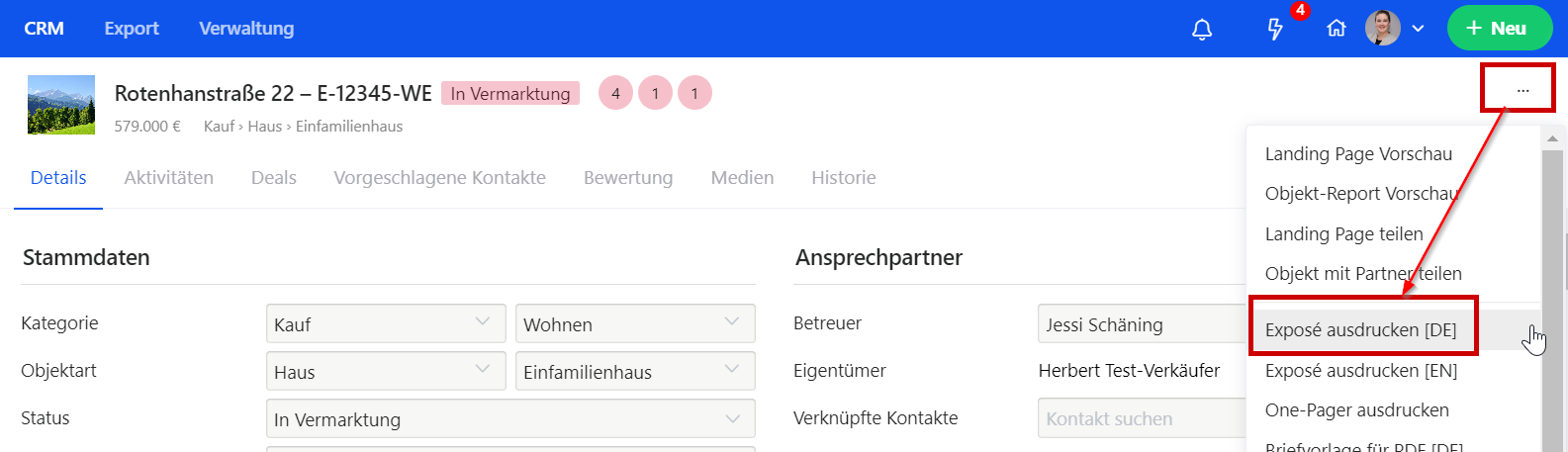Open the three-dots more actions menu
This screenshot has height=452, width=1568.
(x=1522, y=91)
